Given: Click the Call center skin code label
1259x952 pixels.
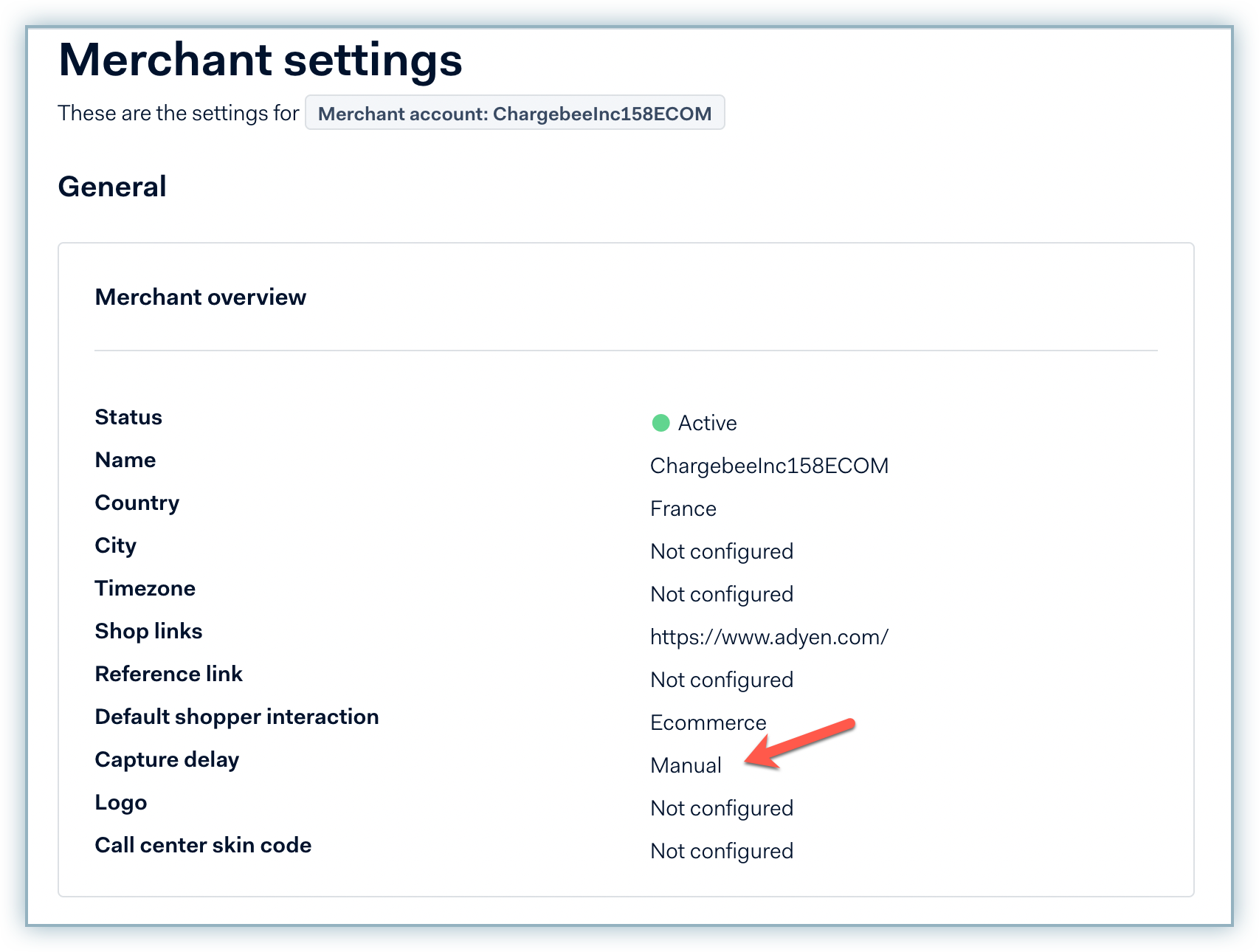Looking at the screenshot, I should (x=203, y=845).
